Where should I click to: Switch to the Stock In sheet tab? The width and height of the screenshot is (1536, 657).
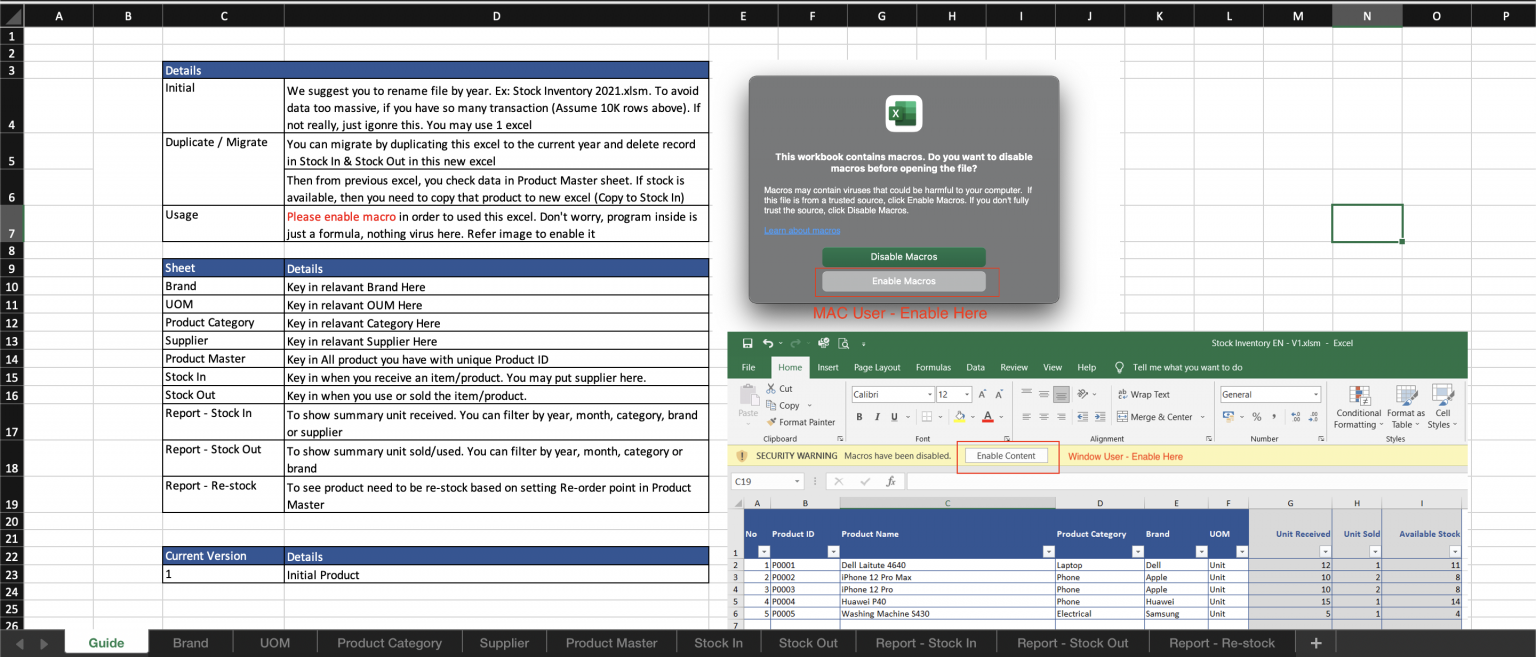[719, 642]
